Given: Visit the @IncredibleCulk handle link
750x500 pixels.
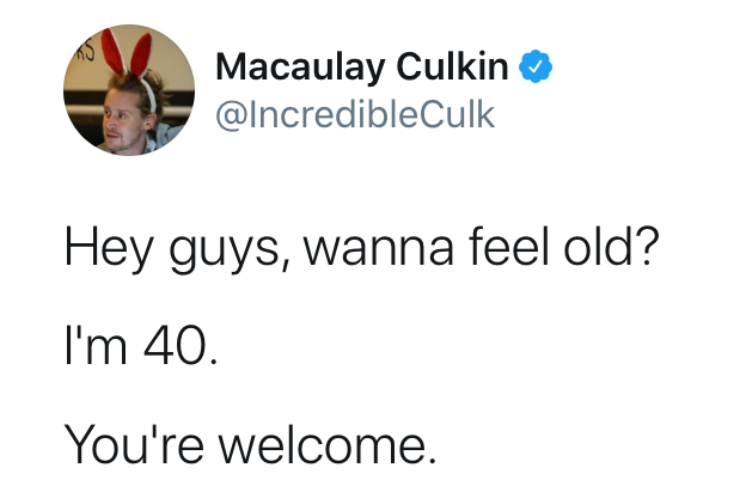Looking at the screenshot, I should [x=355, y=114].
